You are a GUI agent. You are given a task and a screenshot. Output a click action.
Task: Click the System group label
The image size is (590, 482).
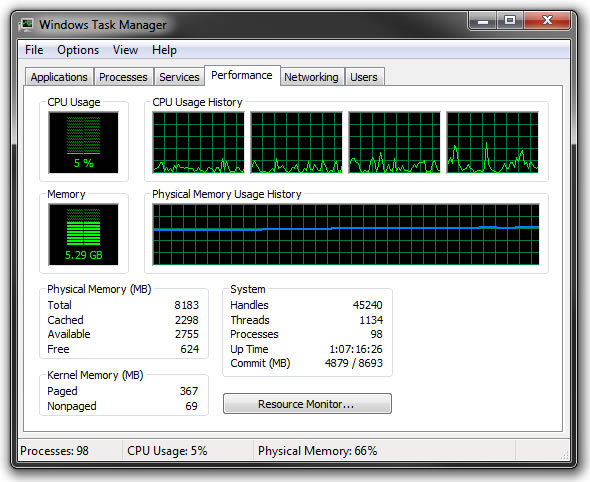(x=248, y=289)
